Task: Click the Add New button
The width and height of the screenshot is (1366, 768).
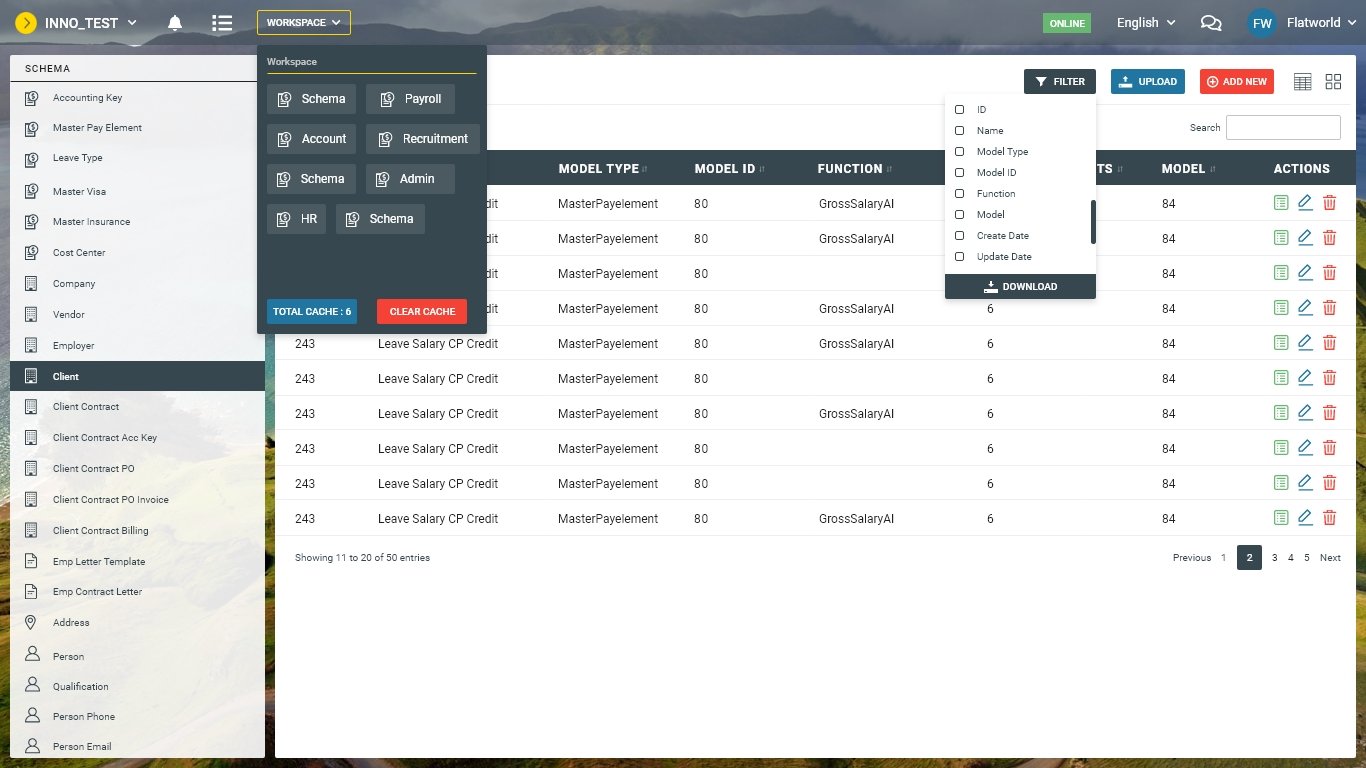Action: pyautogui.click(x=1236, y=82)
